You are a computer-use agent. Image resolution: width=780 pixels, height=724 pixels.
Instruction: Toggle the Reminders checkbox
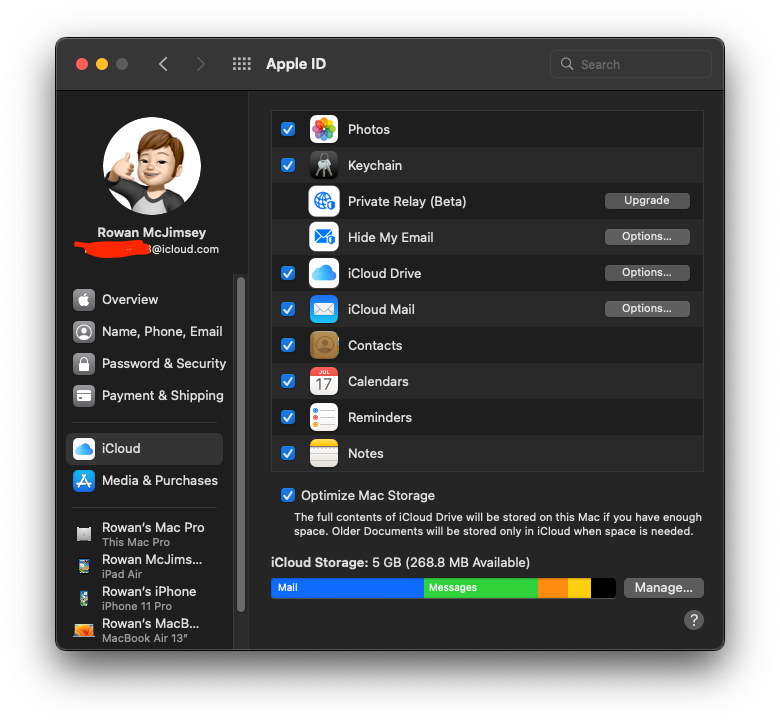(x=288, y=417)
